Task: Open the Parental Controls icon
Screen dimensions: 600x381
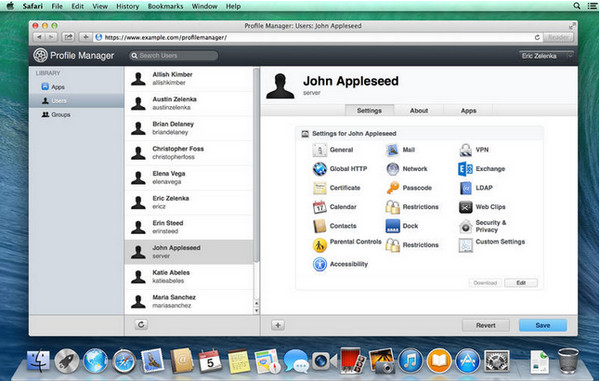Action: click(x=320, y=245)
